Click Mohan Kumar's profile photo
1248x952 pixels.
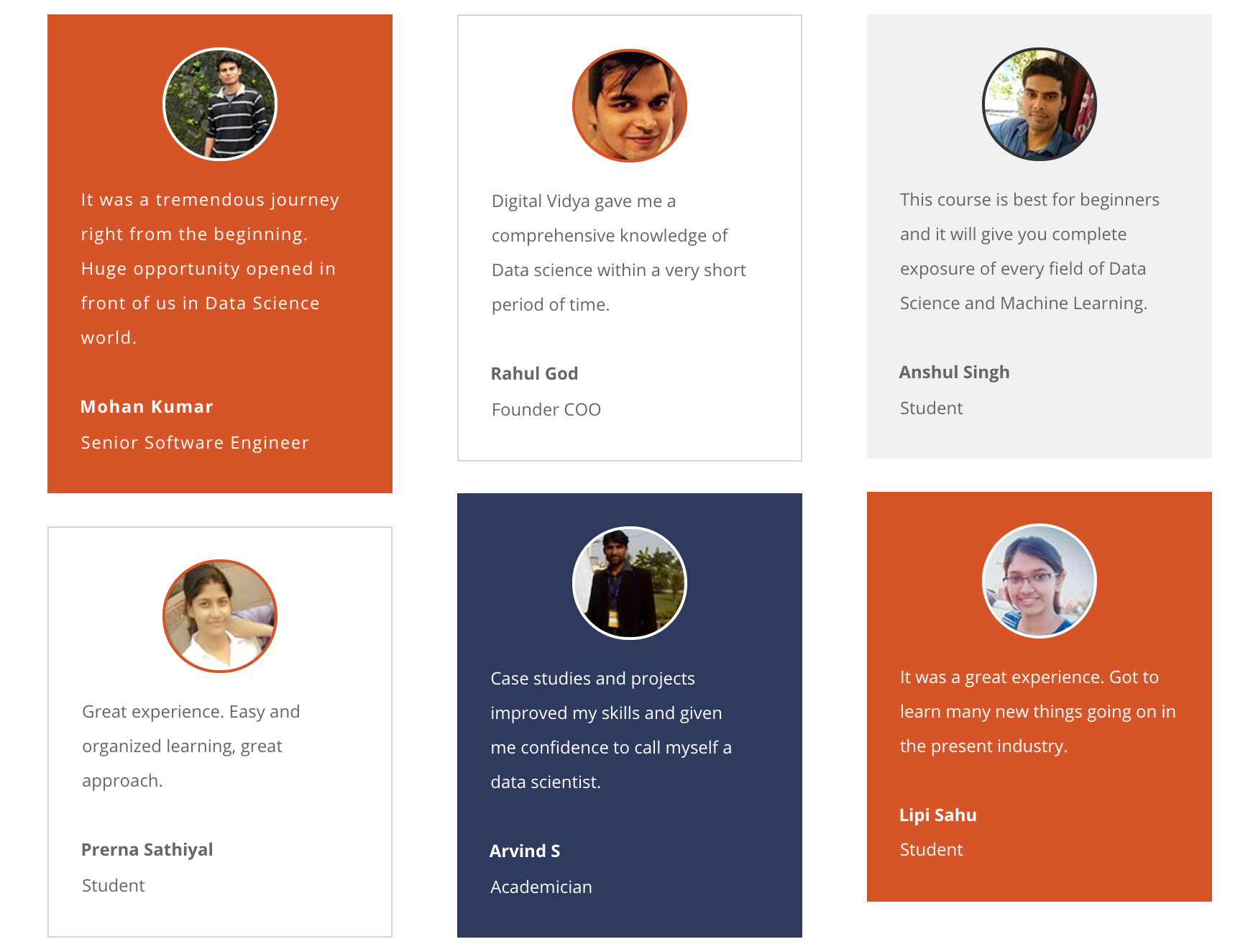coord(220,104)
